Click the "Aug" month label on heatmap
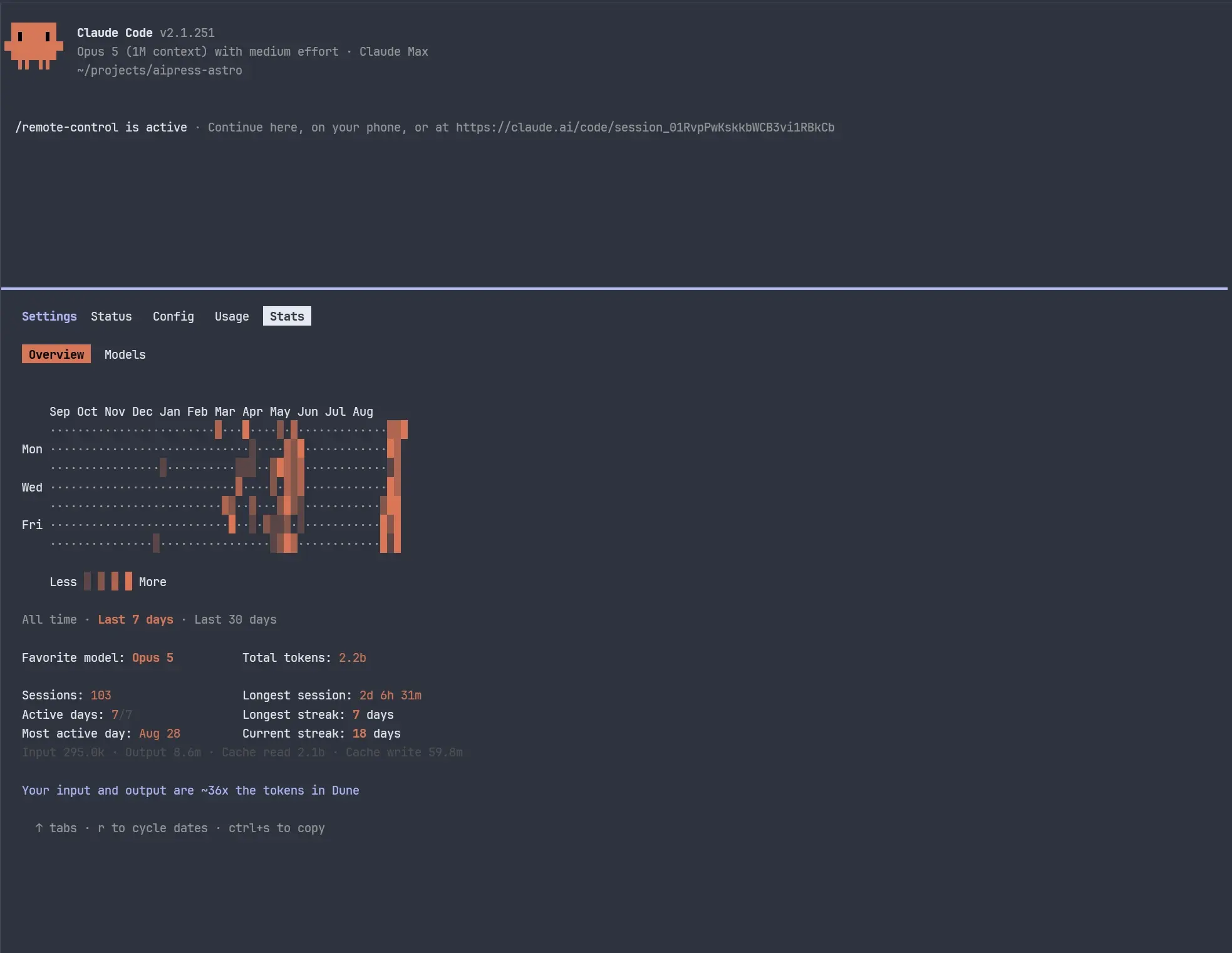 tap(363, 411)
